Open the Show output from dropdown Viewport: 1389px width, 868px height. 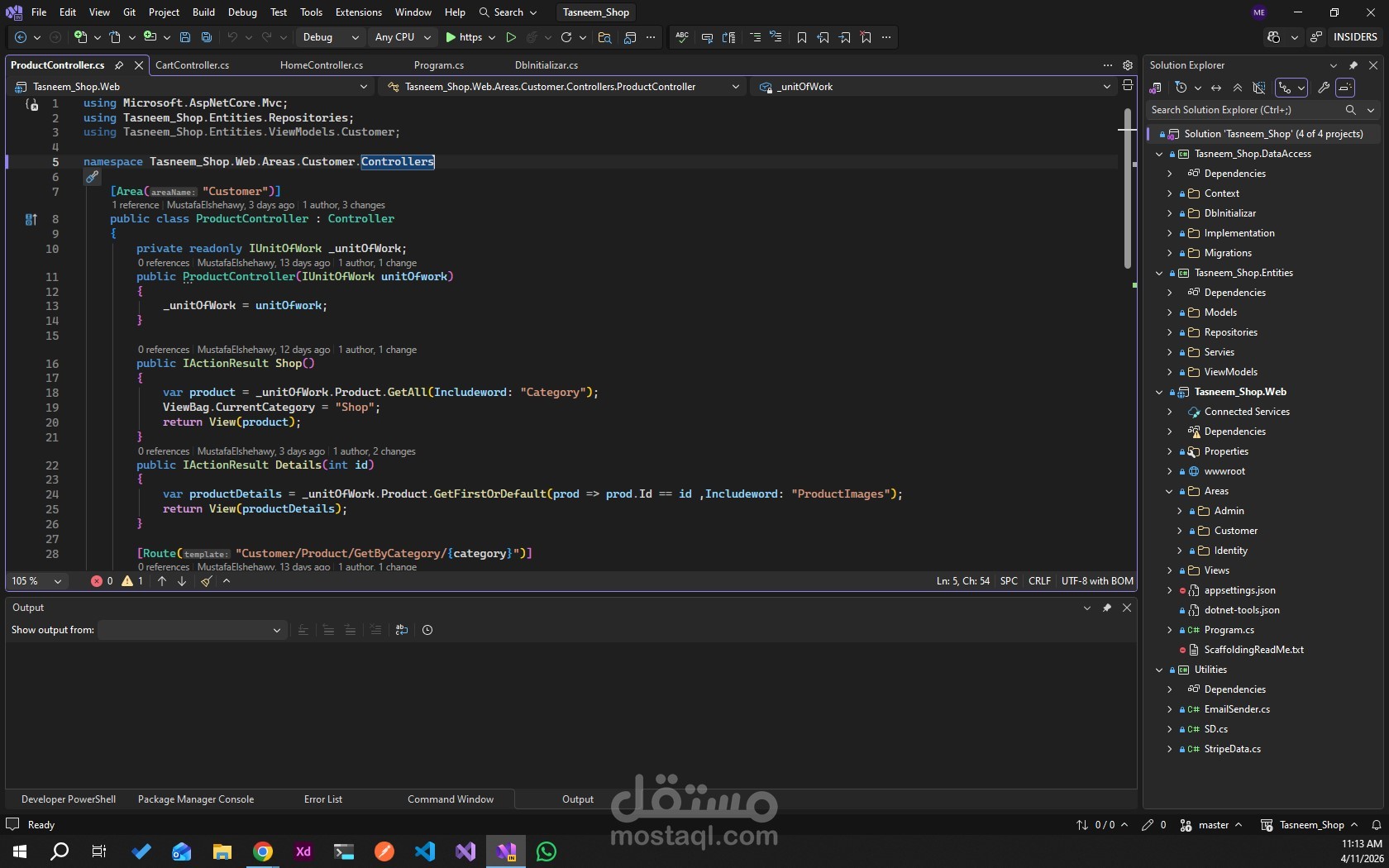tap(192, 630)
